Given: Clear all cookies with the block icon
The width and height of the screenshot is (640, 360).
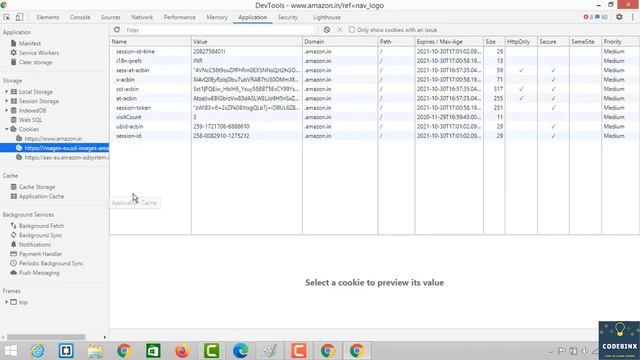Looking at the screenshot, I should 327,30.
